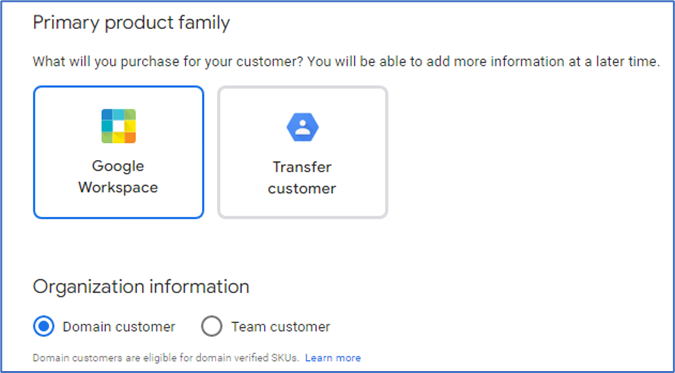This screenshot has width=675, height=373.
Task: Click the Primary product family heading
Action: pyautogui.click(x=131, y=22)
